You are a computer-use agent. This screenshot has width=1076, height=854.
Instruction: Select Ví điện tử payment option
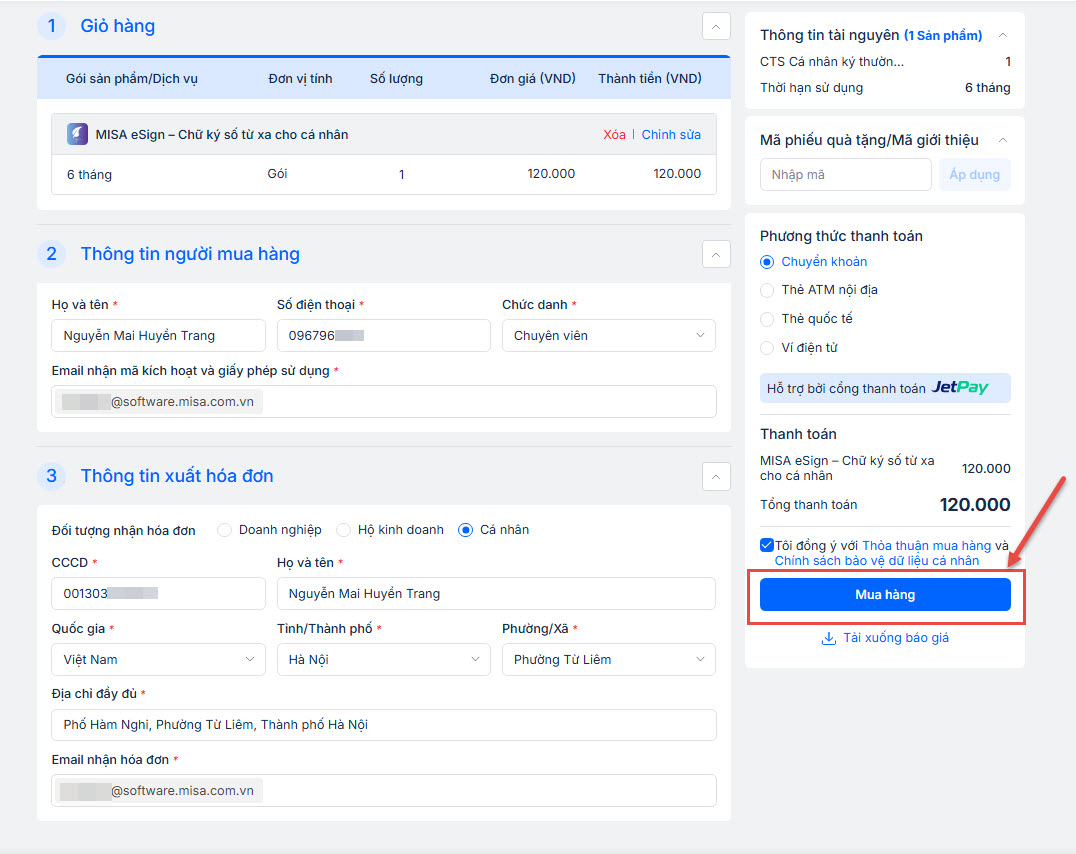pyautogui.click(x=767, y=348)
